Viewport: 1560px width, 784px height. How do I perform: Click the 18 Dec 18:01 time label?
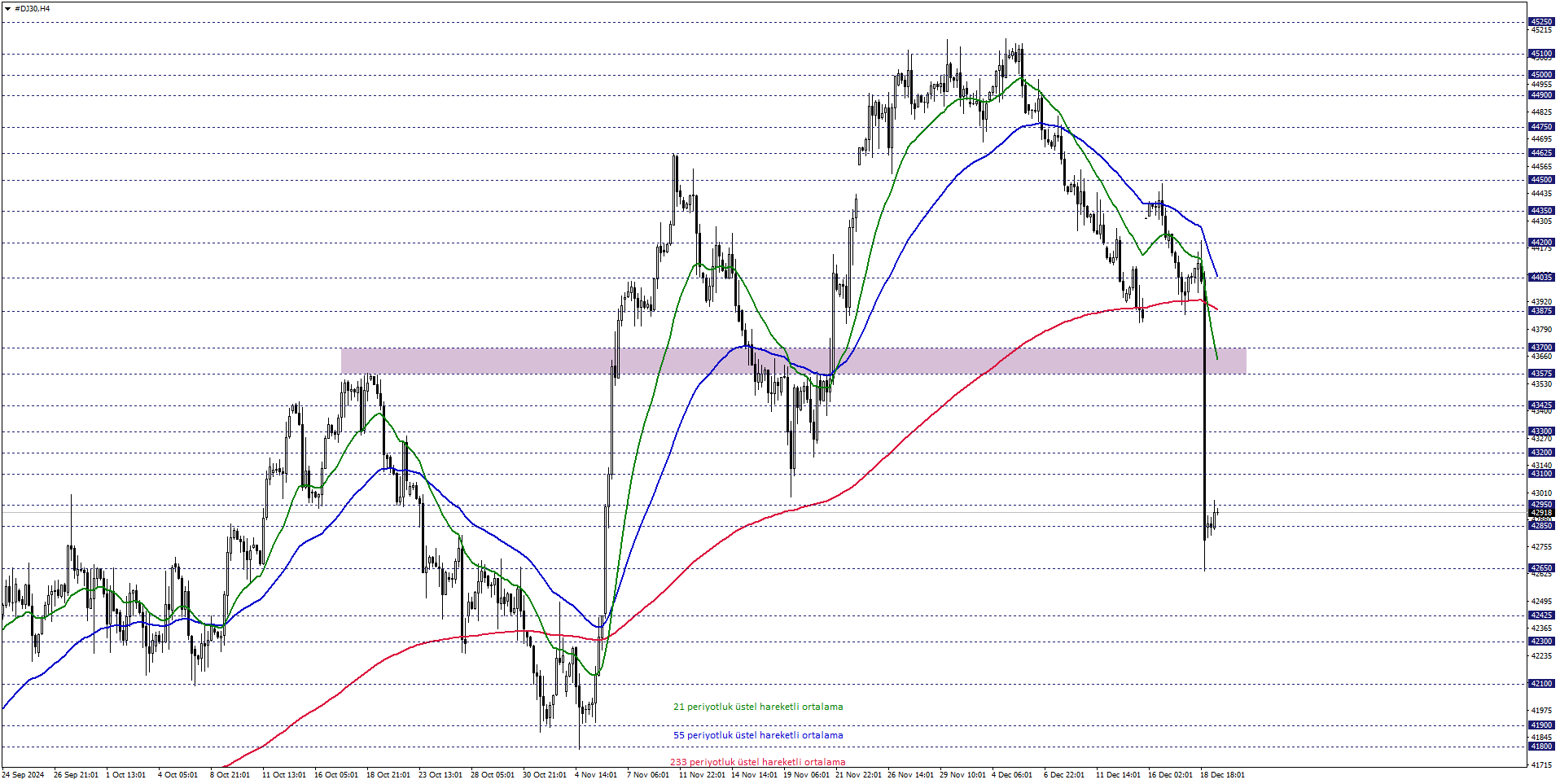1222,775
